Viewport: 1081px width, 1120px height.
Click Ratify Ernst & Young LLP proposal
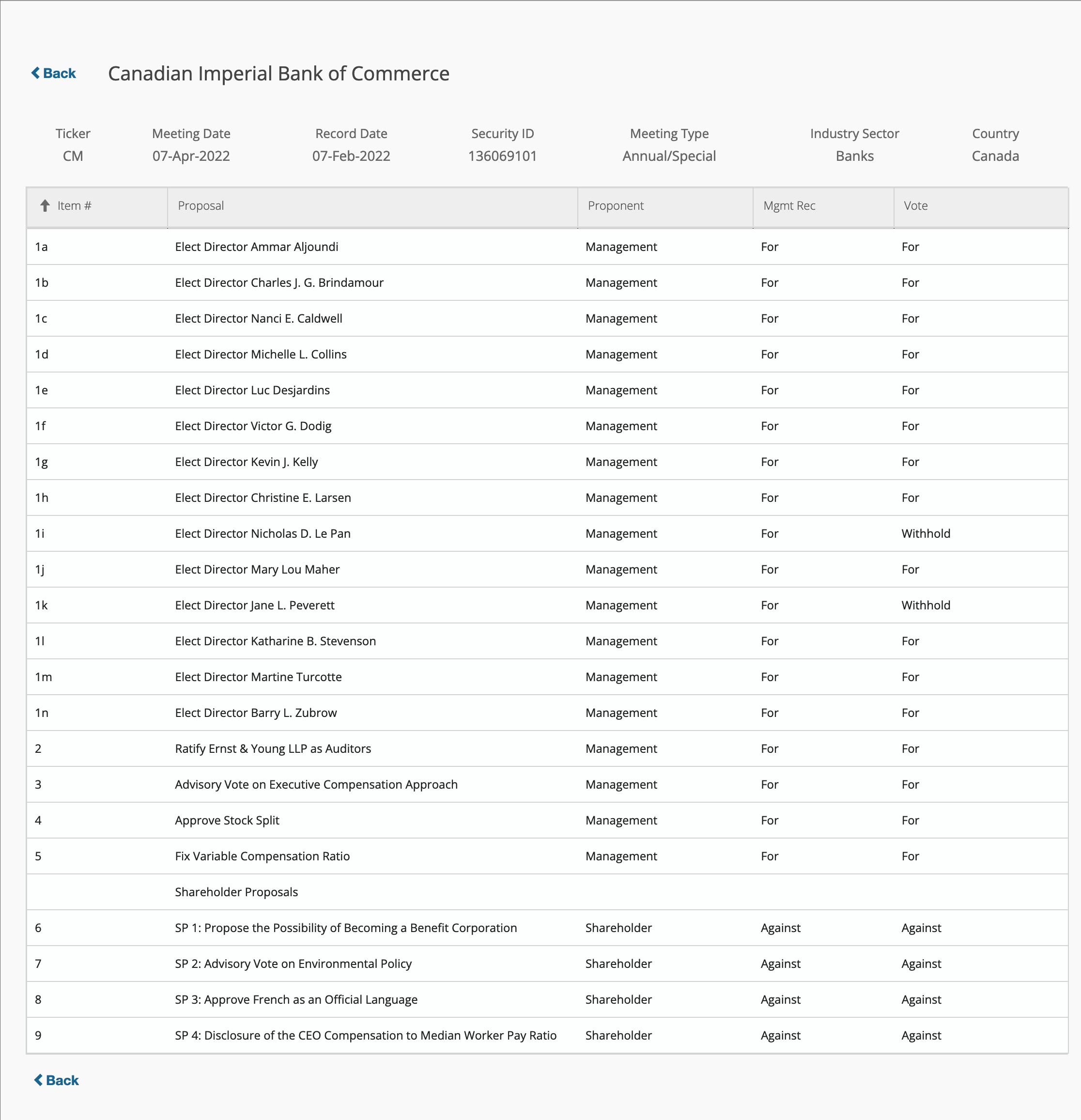[273, 748]
